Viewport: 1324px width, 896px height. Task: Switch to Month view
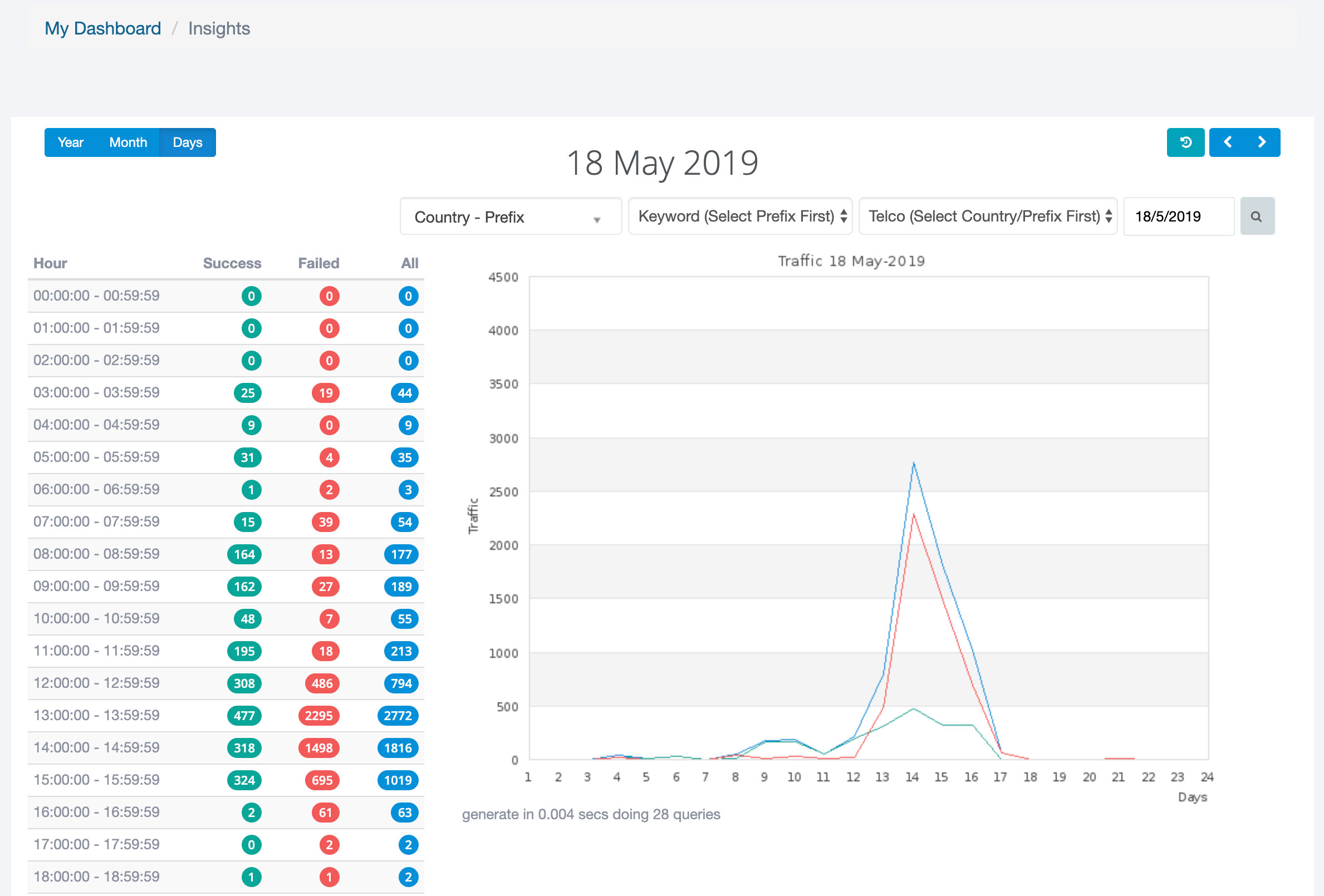[x=128, y=142]
